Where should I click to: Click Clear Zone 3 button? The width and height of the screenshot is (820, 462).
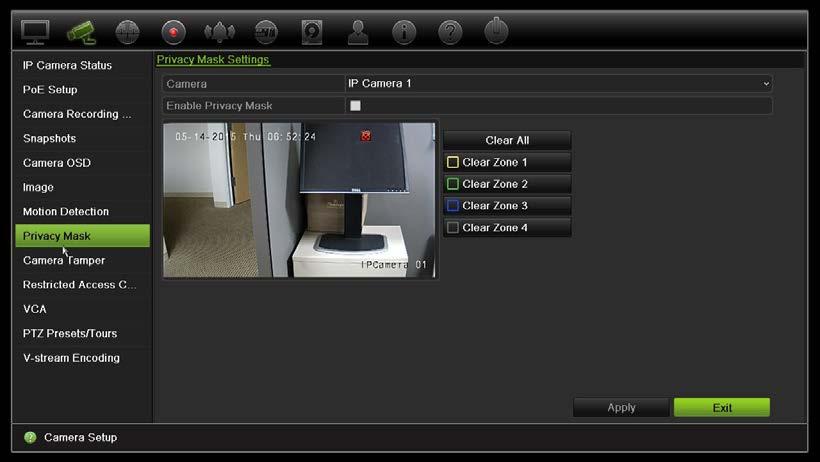tap(507, 206)
